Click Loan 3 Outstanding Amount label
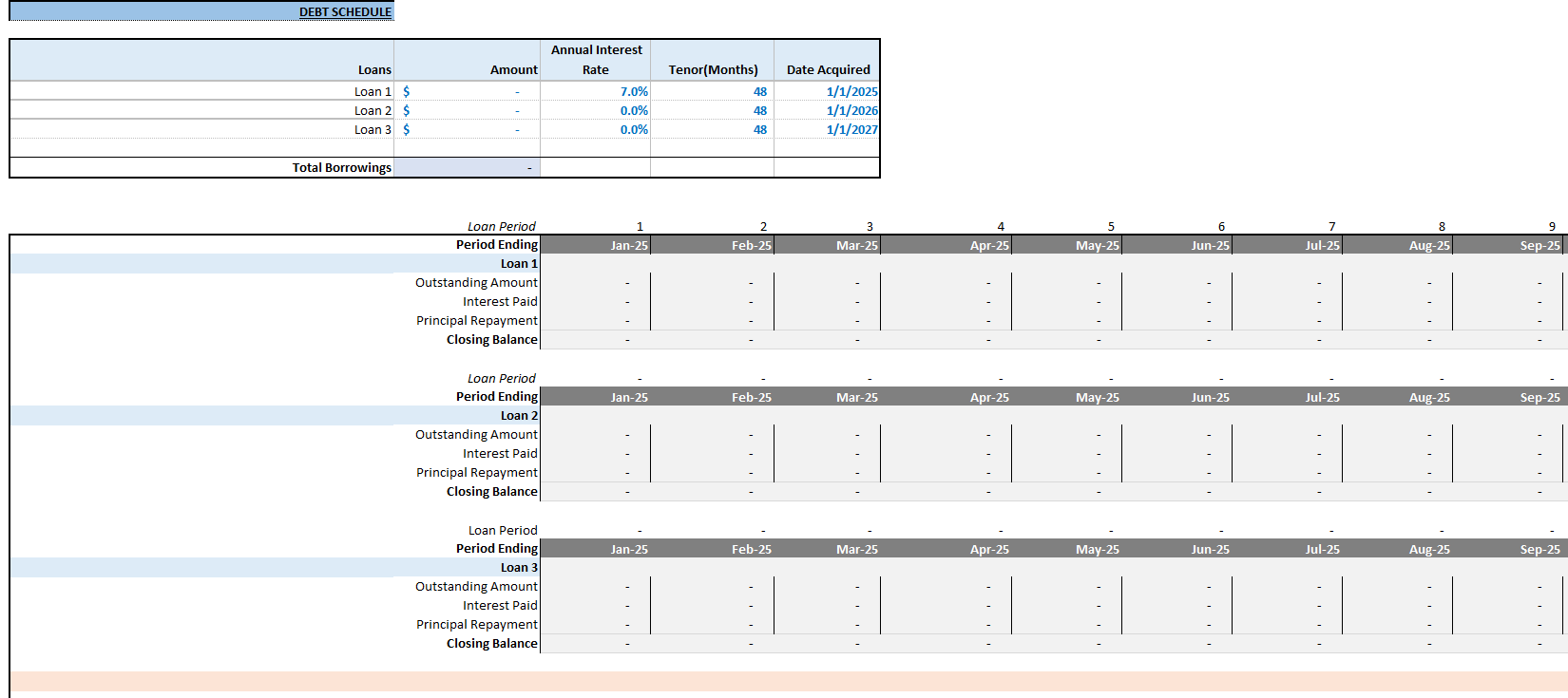Image resolution: width=1568 pixels, height=698 pixels. (476, 586)
